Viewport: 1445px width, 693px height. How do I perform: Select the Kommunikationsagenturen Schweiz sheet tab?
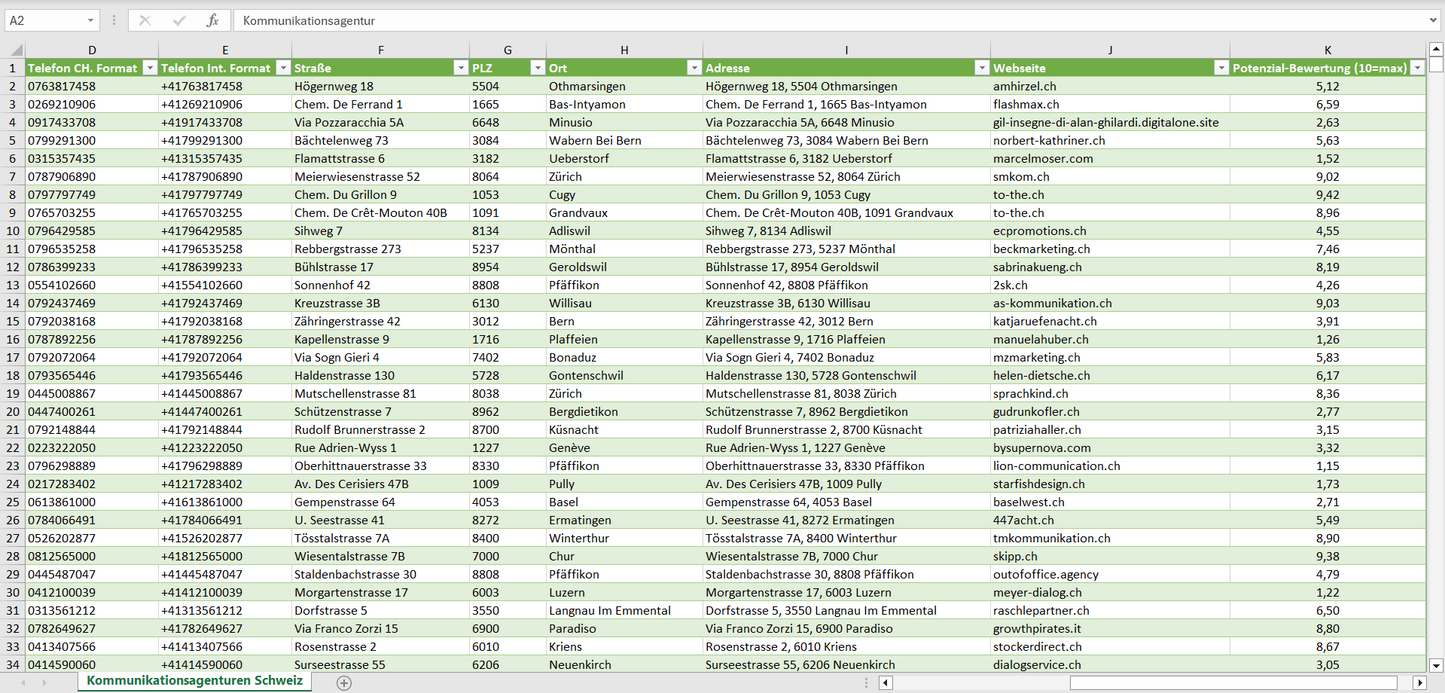195,681
